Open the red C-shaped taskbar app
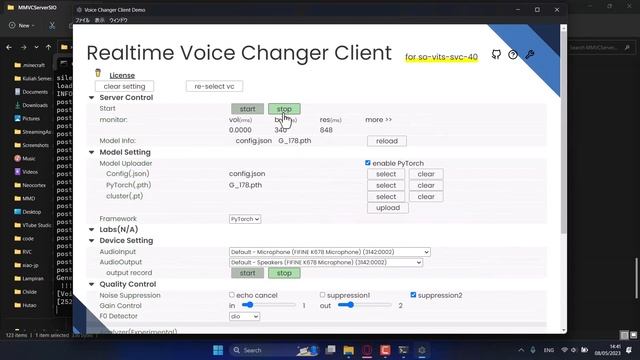640x360 pixels. click(385, 350)
